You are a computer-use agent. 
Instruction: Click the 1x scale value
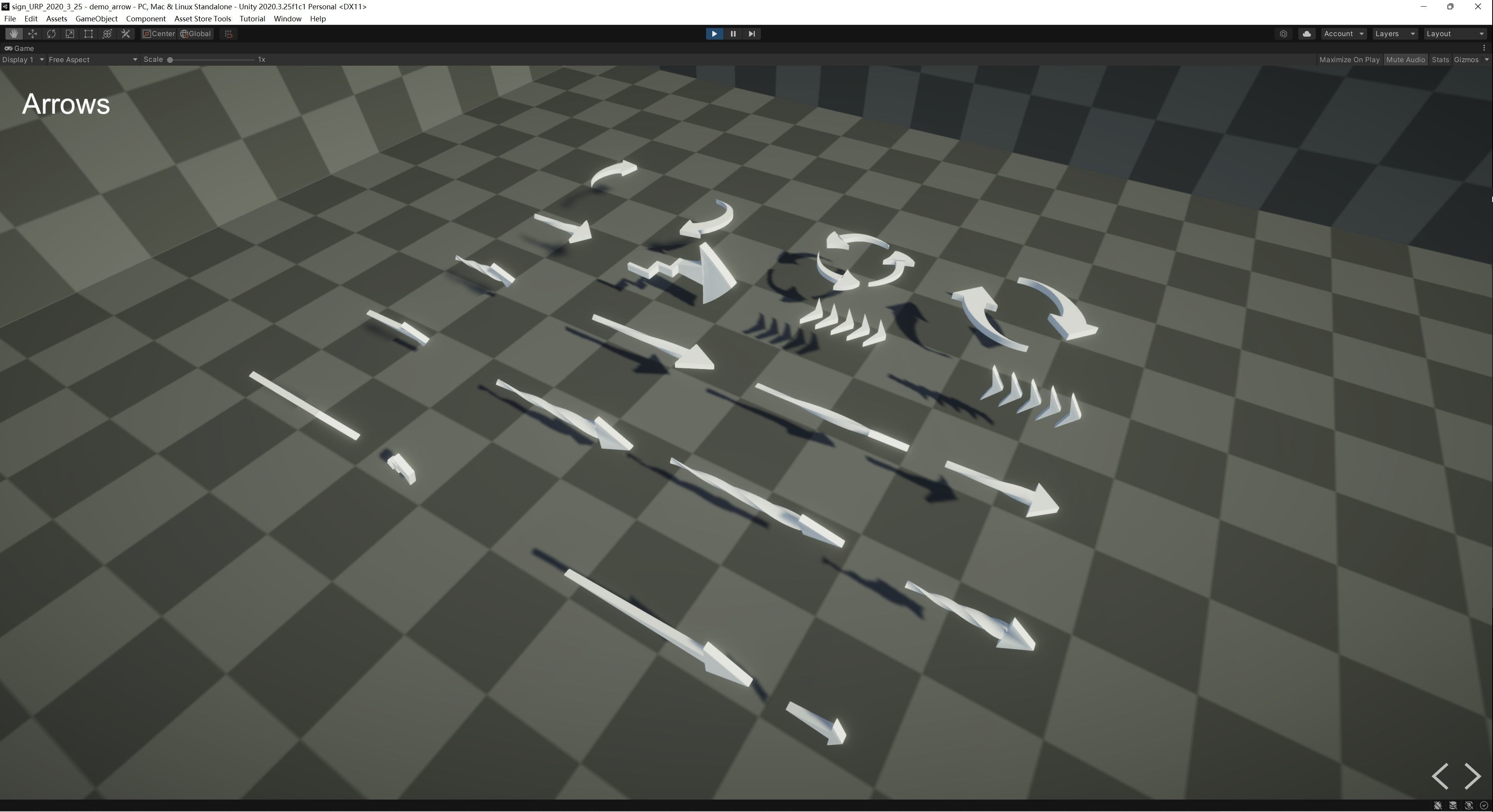click(262, 60)
